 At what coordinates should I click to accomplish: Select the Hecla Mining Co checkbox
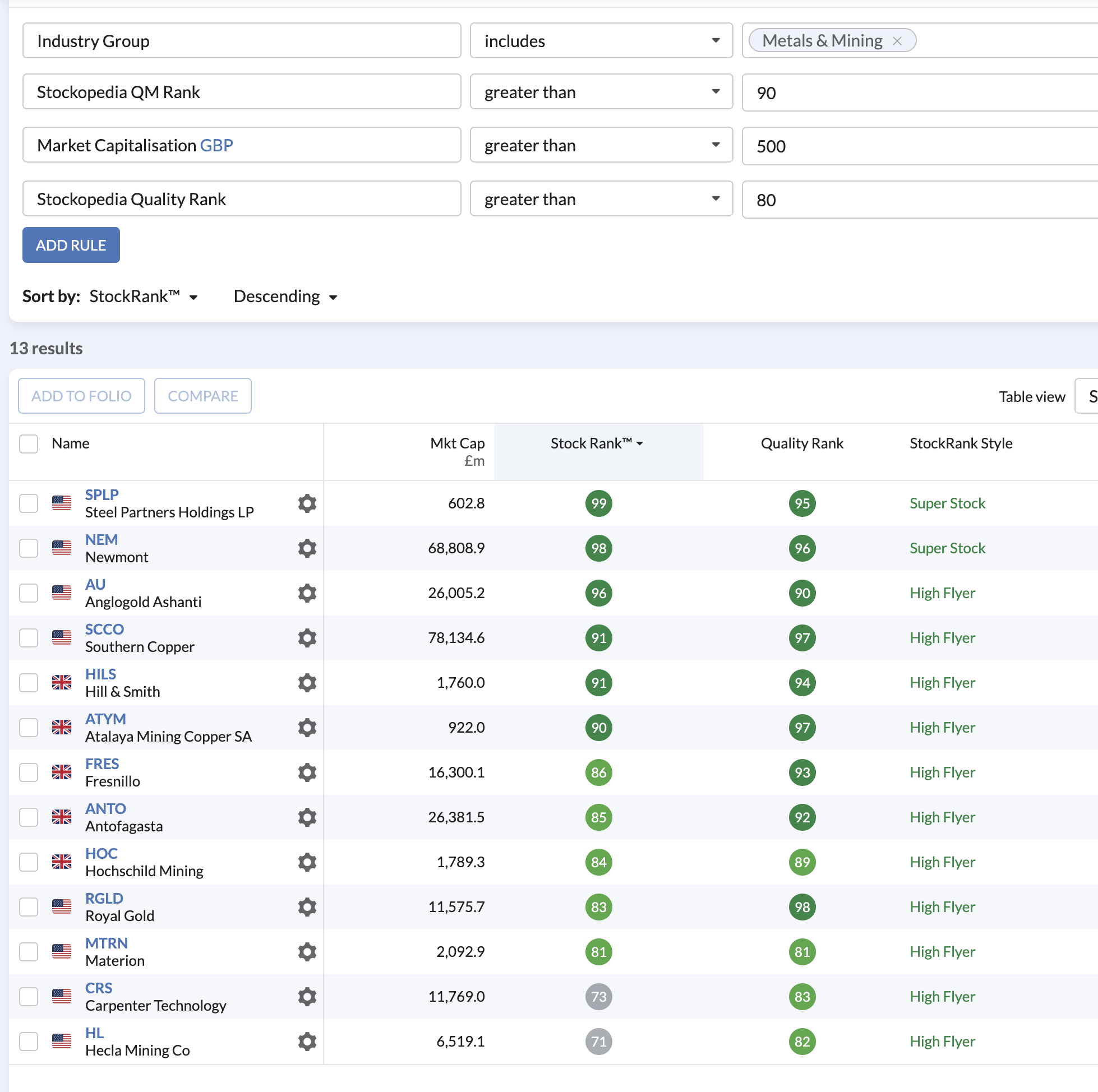[x=29, y=1042]
